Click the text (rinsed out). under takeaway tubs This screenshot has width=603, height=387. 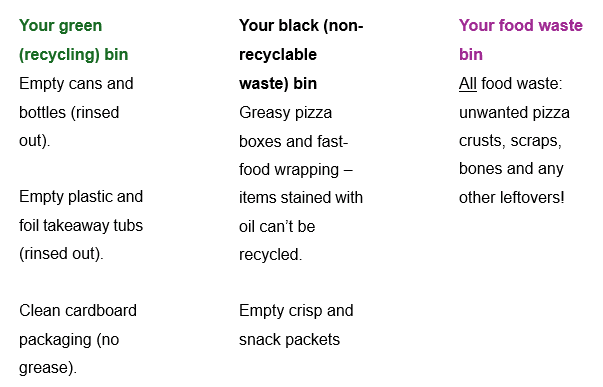click(61, 254)
